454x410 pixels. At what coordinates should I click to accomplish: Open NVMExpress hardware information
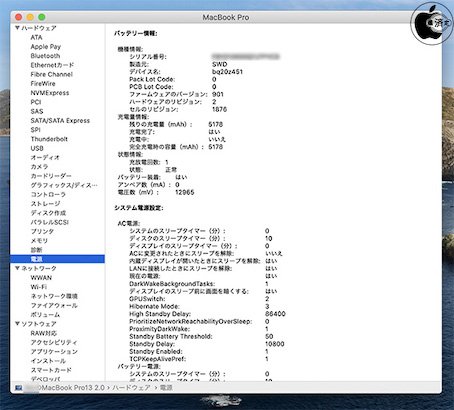[50, 93]
